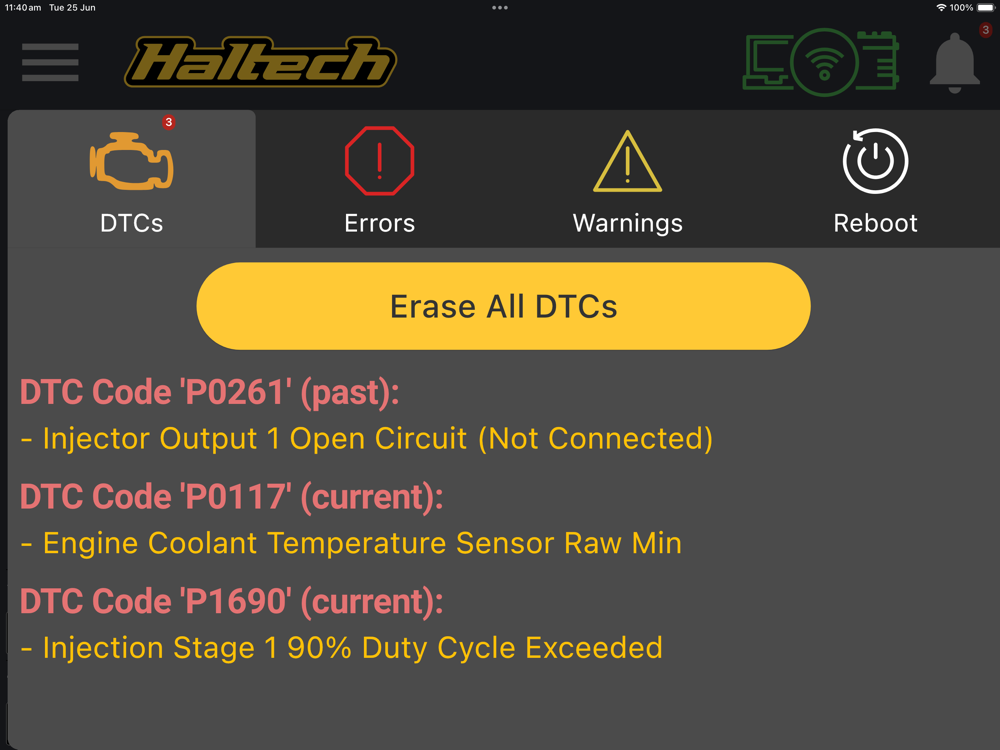Open the hamburger navigation menu
The image size is (1000, 750).
(x=50, y=62)
